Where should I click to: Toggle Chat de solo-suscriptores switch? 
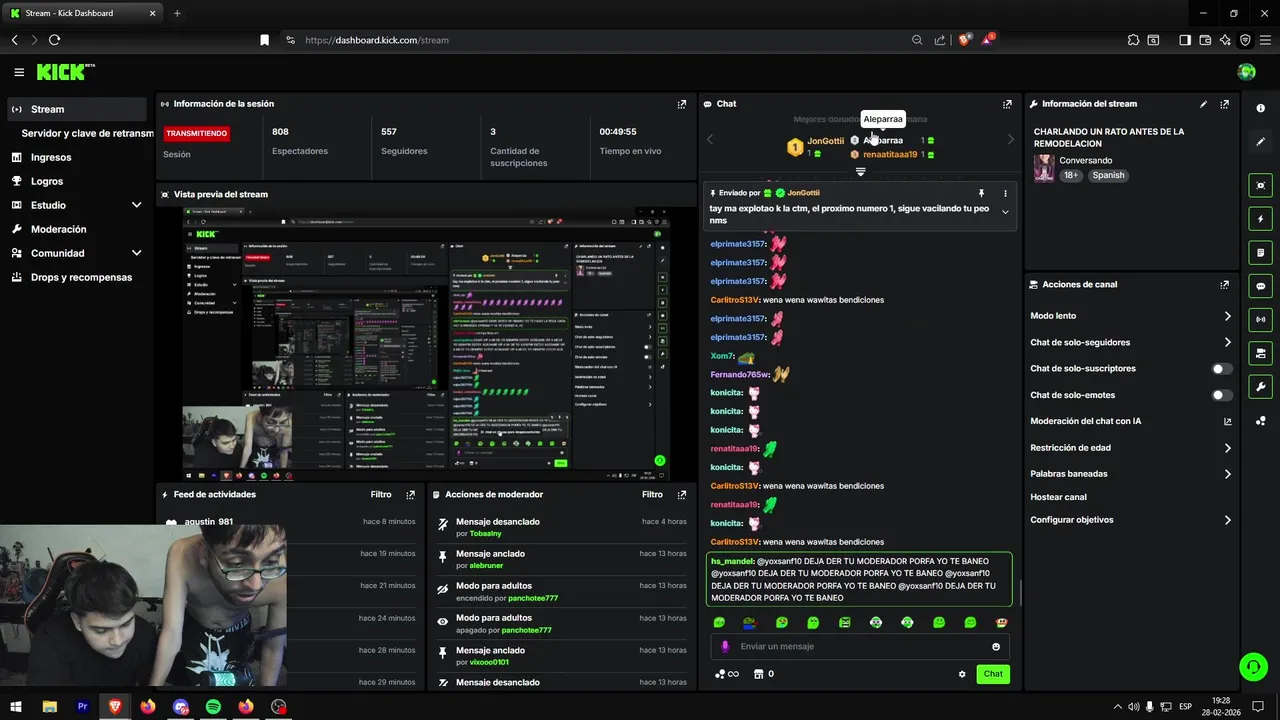point(1222,369)
